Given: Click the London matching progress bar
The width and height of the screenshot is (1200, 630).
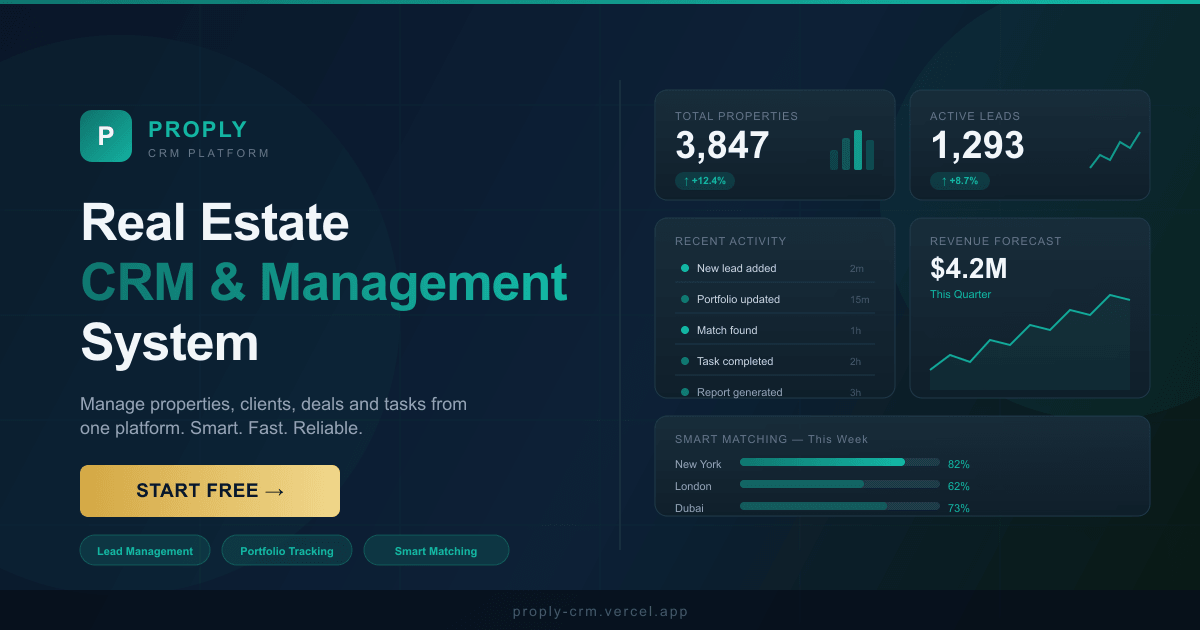Looking at the screenshot, I should (x=840, y=484).
